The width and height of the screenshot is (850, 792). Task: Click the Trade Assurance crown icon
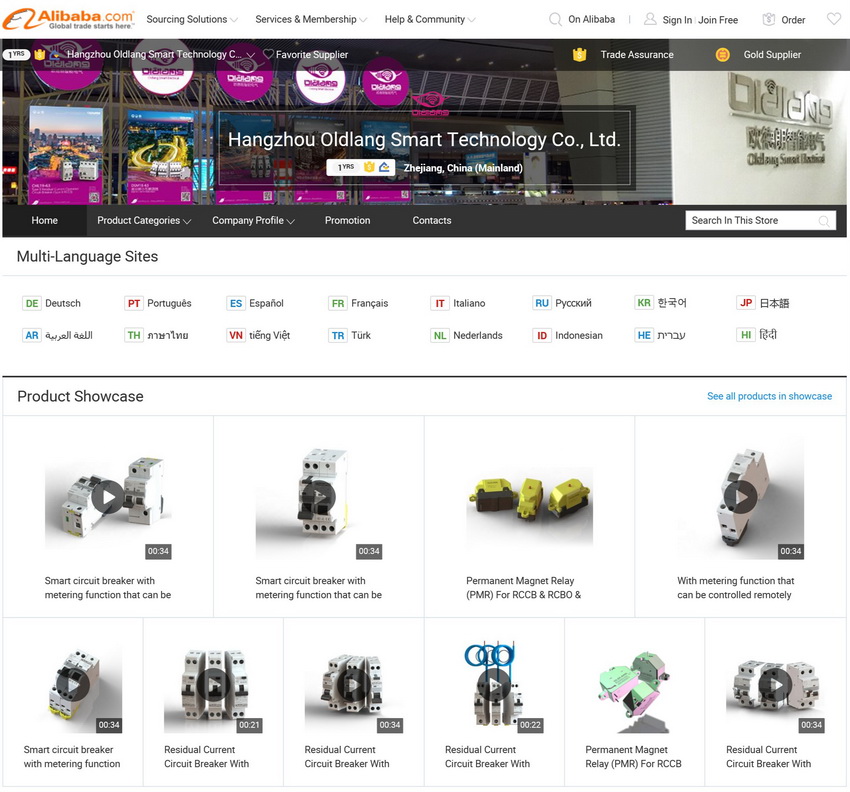click(579, 55)
